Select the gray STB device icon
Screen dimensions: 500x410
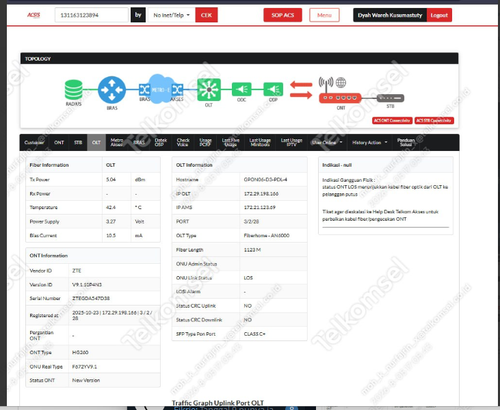pos(390,98)
